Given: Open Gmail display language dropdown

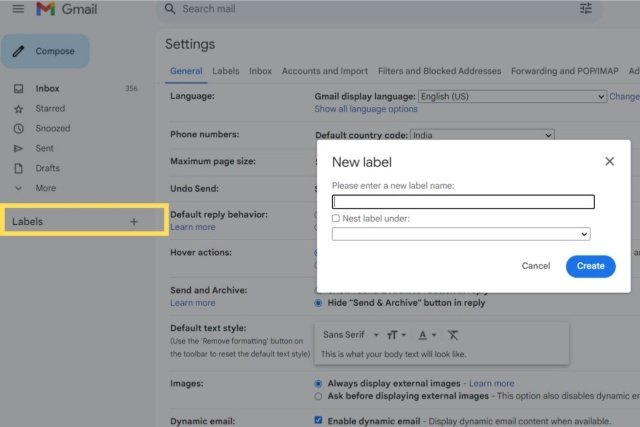Looking at the screenshot, I should tap(512, 97).
